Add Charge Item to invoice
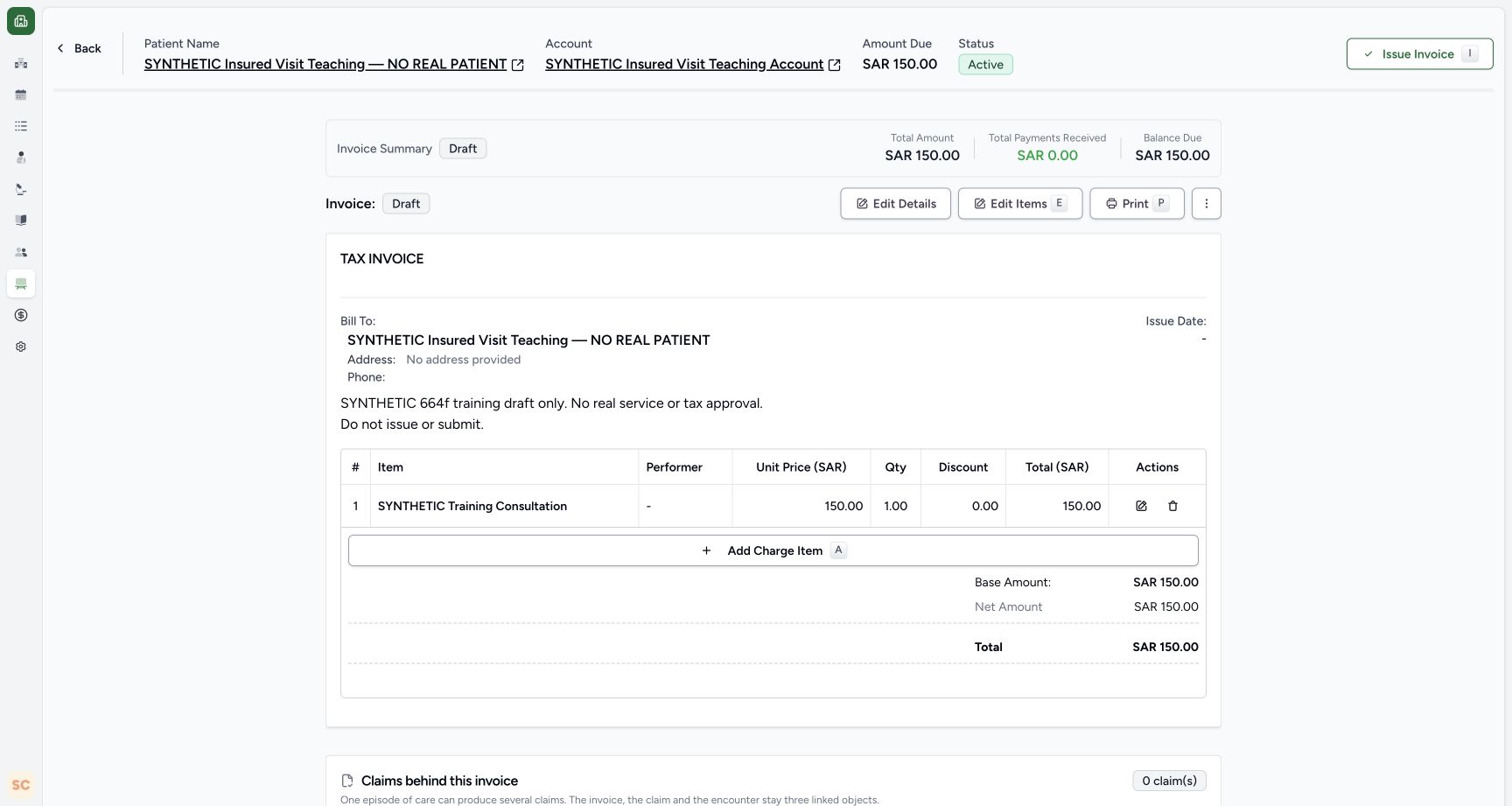Viewport: 1512px width, 806px height. click(773, 550)
